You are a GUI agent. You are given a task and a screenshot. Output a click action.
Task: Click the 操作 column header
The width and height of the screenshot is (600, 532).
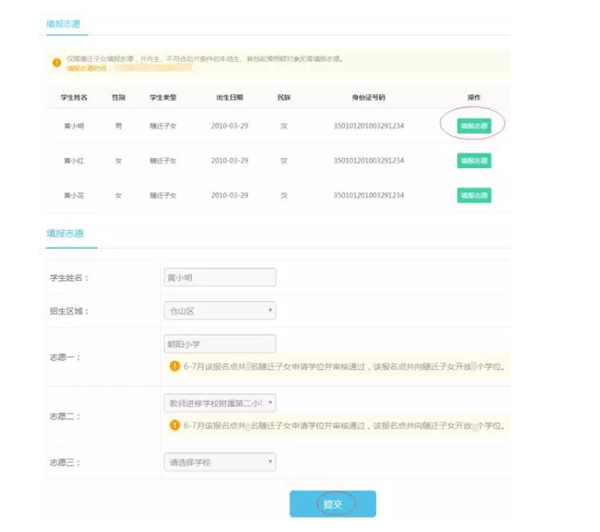click(x=474, y=98)
